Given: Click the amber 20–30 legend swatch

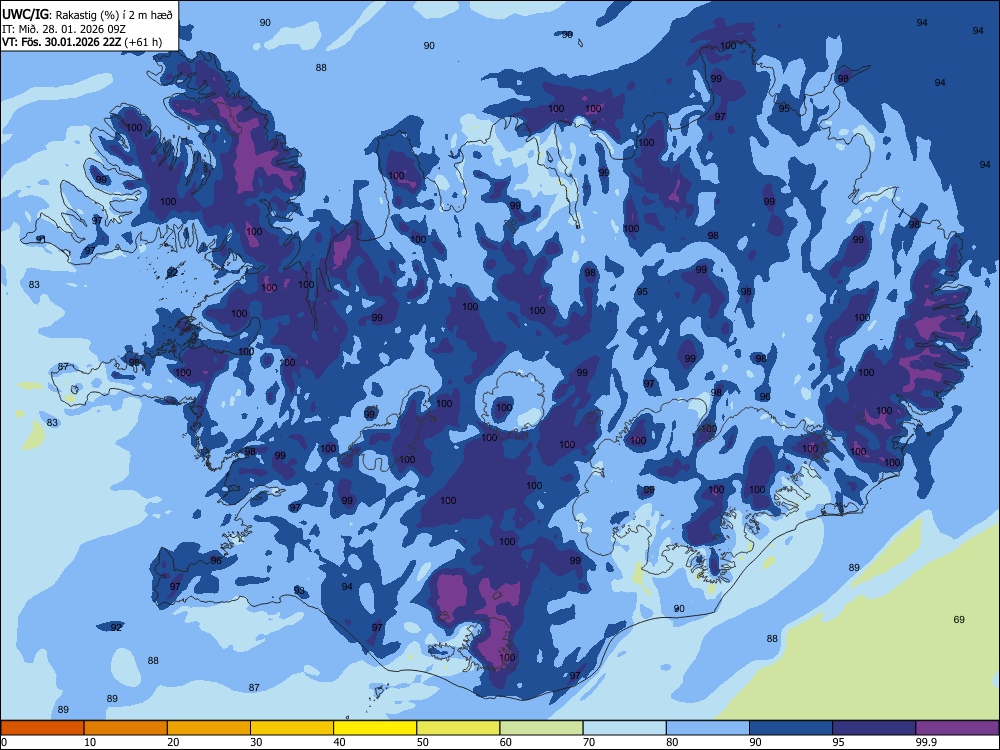Looking at the screenshot, I should click(x=209, y=728).
